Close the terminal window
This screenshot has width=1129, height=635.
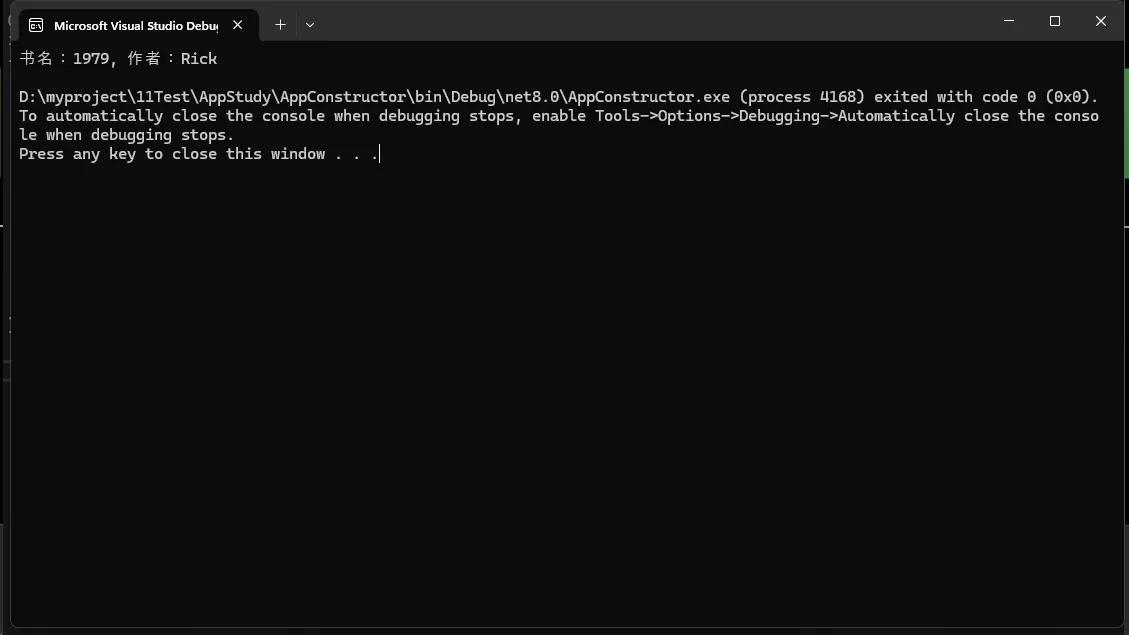click(x=1101, y=21)
